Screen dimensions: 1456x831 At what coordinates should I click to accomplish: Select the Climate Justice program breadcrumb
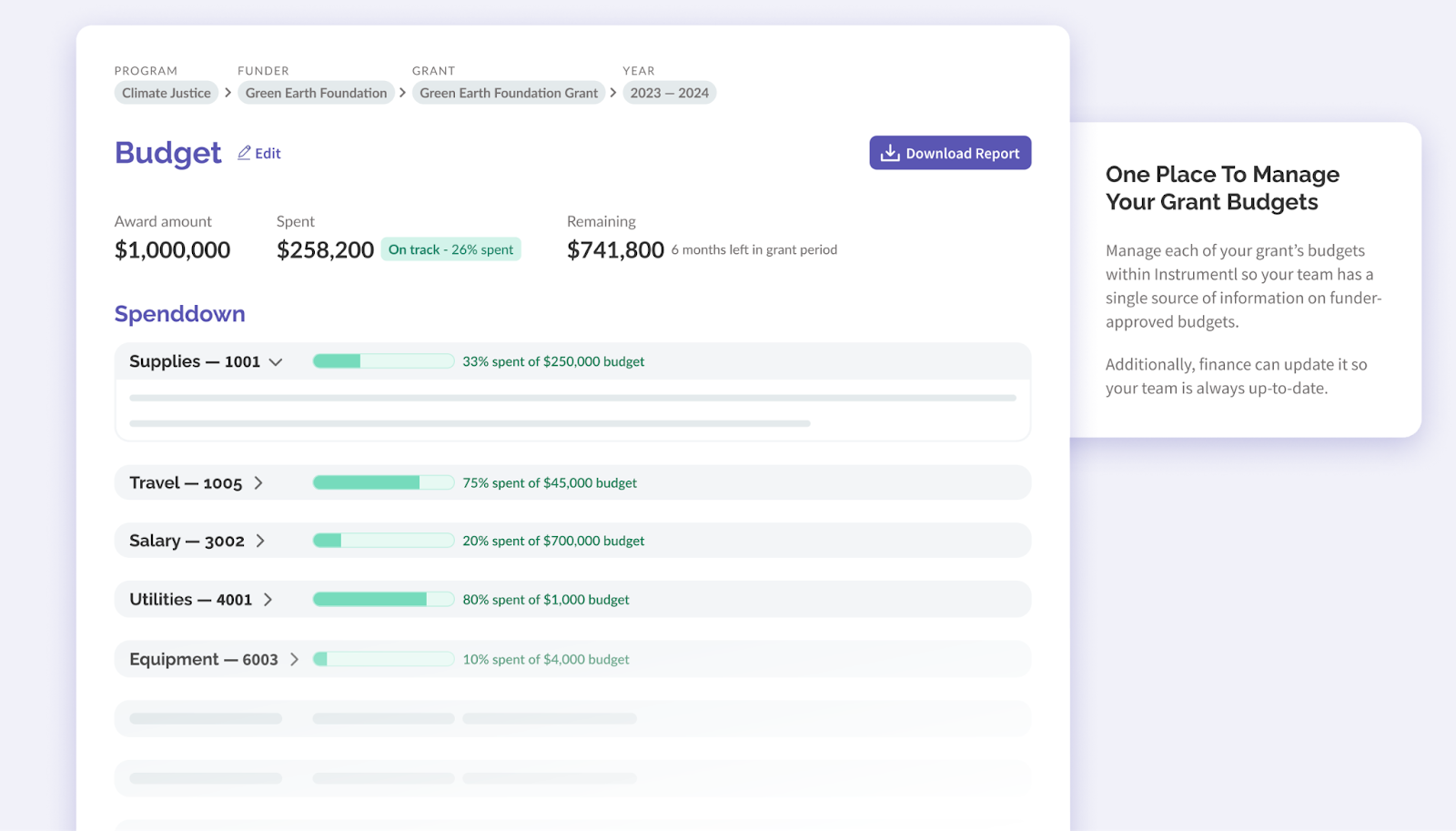(166, 92)
